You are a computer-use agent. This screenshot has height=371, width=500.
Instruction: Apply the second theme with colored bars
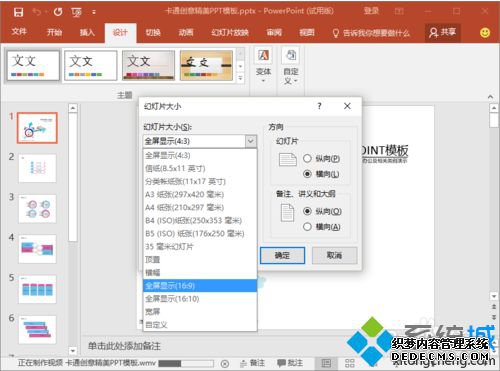pos(91,65)
